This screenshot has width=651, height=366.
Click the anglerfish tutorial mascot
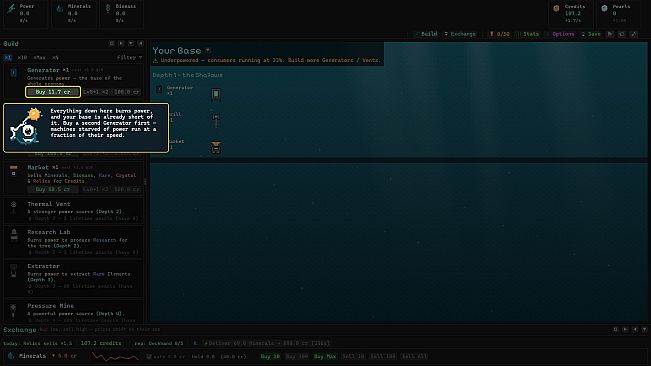[x=26, y=126]
